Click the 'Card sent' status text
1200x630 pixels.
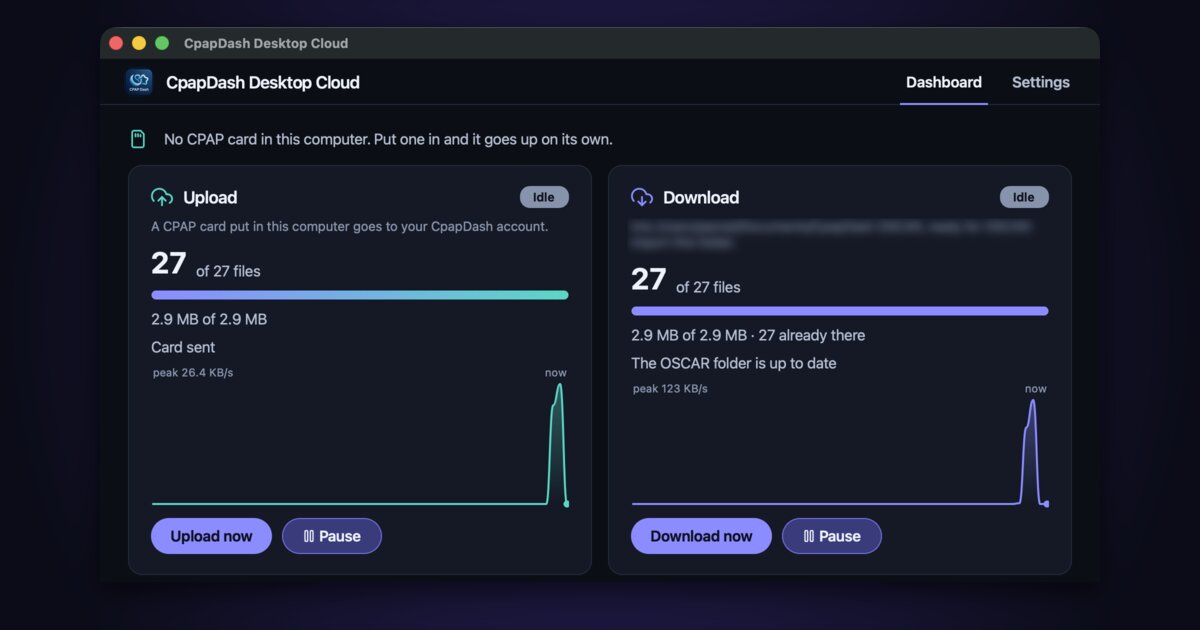183,347
